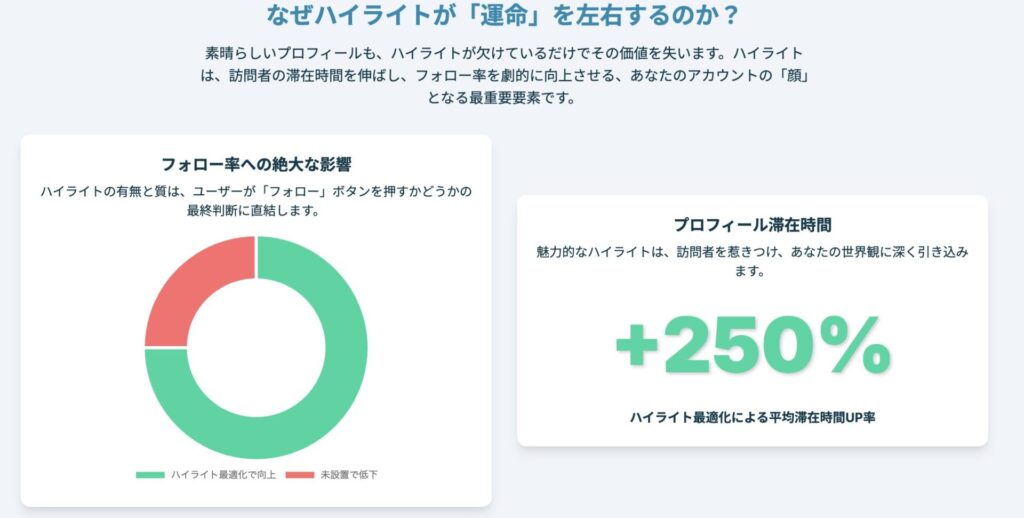
Task: Click the white center of the donut chart
Action: coord(256,348)
